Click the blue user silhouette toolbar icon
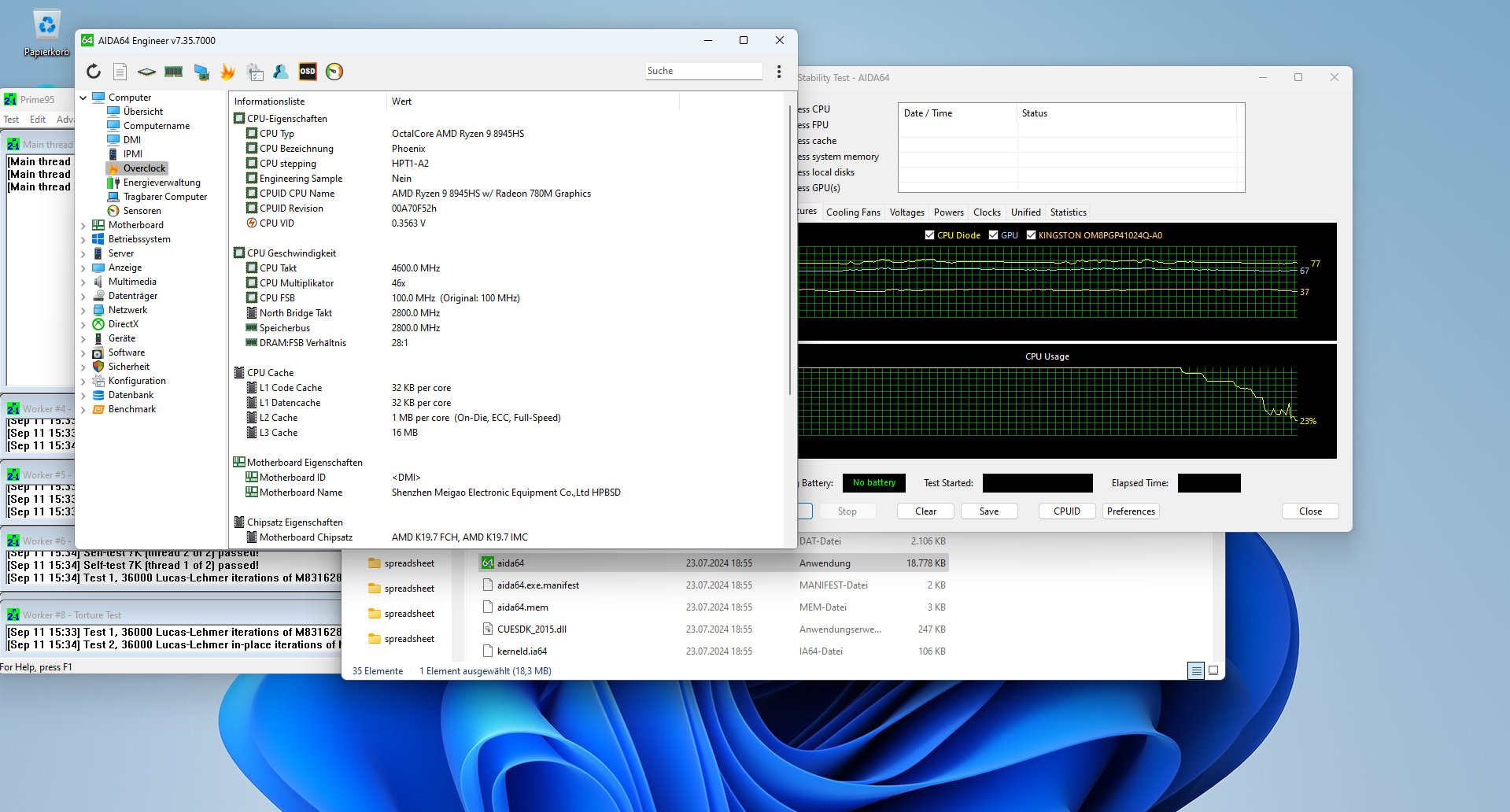 point(281,72)
